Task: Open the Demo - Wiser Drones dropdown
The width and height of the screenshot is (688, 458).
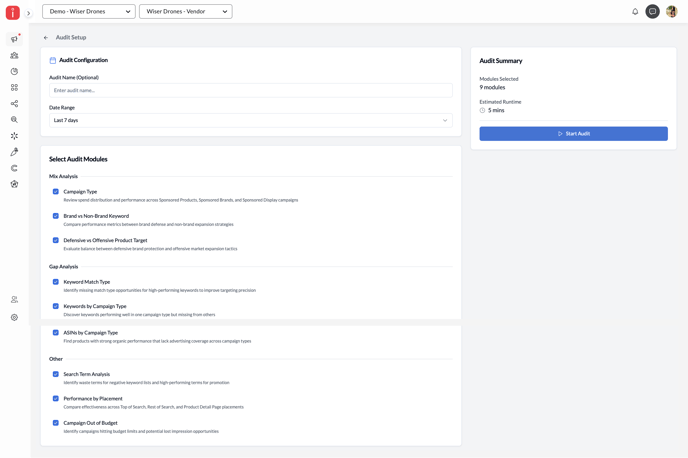Action: point(89,12)
